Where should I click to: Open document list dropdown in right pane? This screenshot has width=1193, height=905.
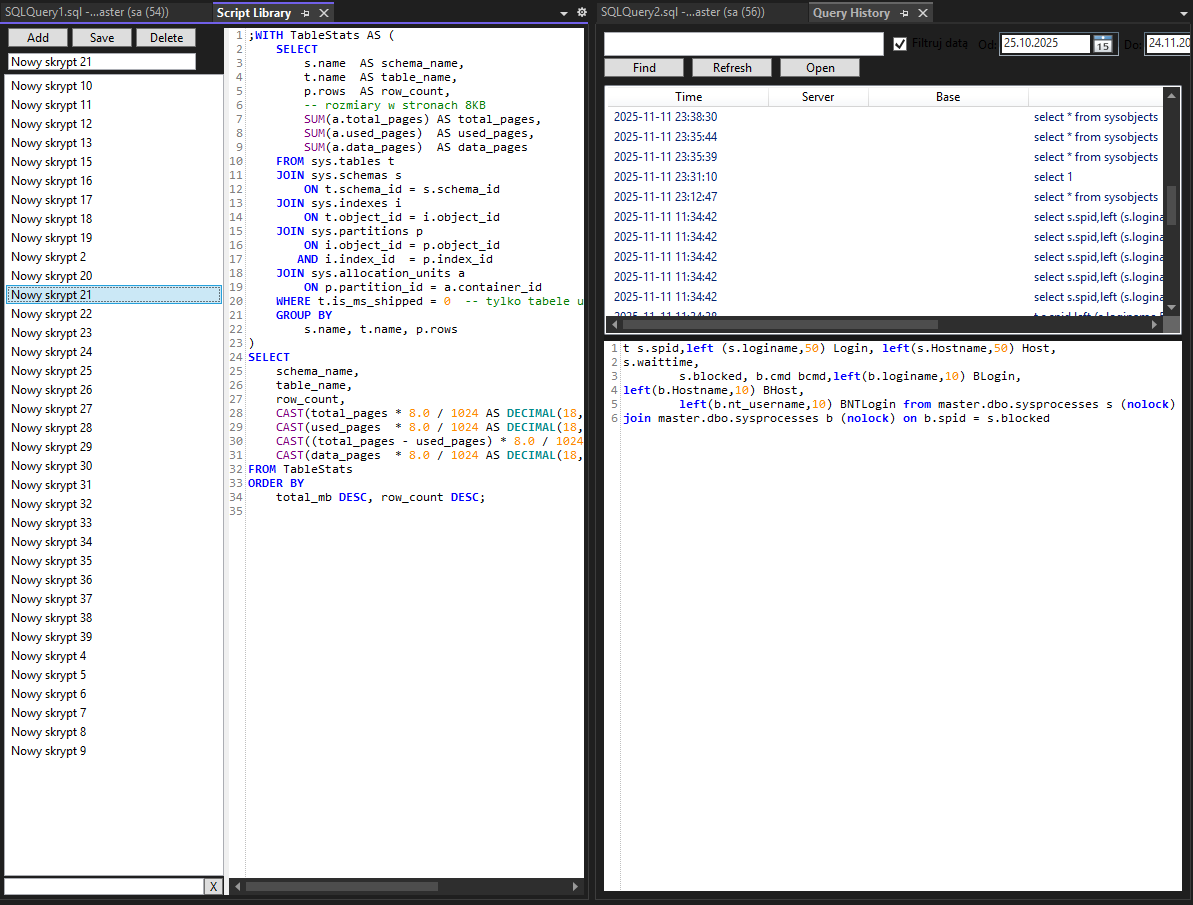(x=1185, y=13)
